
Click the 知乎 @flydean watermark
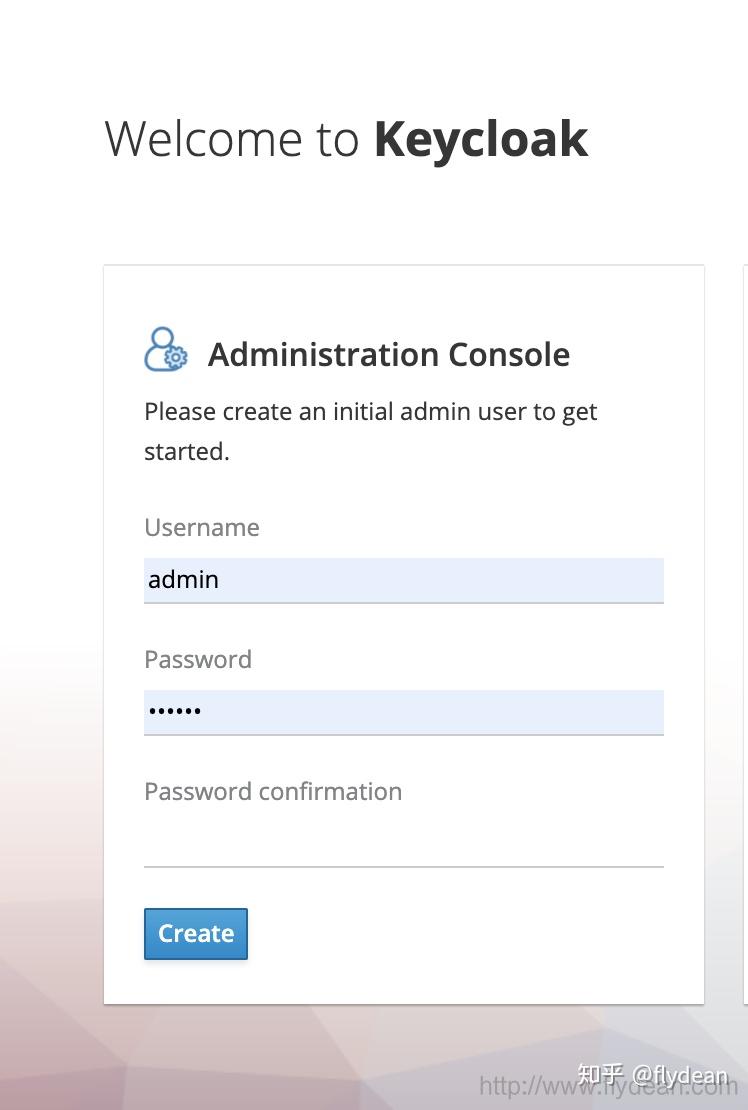[x=652, y=1075]
